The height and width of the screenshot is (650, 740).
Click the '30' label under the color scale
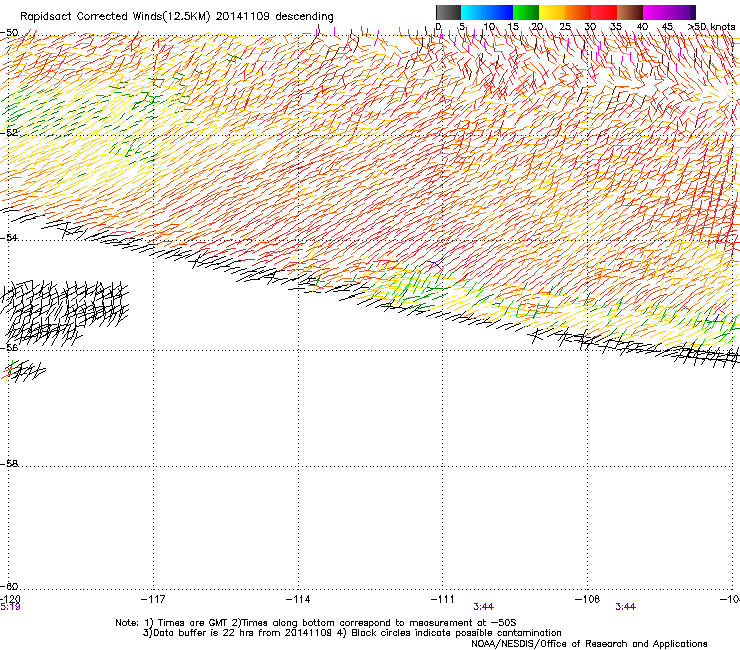coord(590,26)
